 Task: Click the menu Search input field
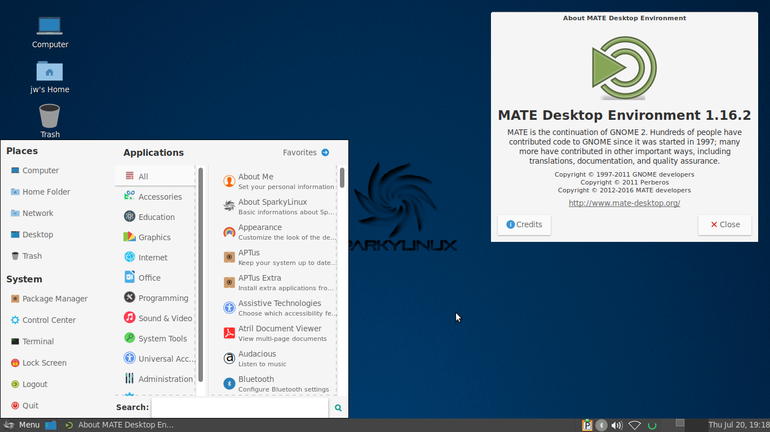(x=240, y=407)
